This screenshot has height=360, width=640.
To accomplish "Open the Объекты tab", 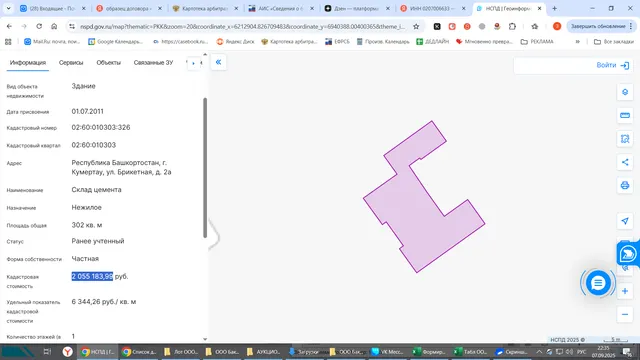I will pyautogui.click(x=109, y=62).
